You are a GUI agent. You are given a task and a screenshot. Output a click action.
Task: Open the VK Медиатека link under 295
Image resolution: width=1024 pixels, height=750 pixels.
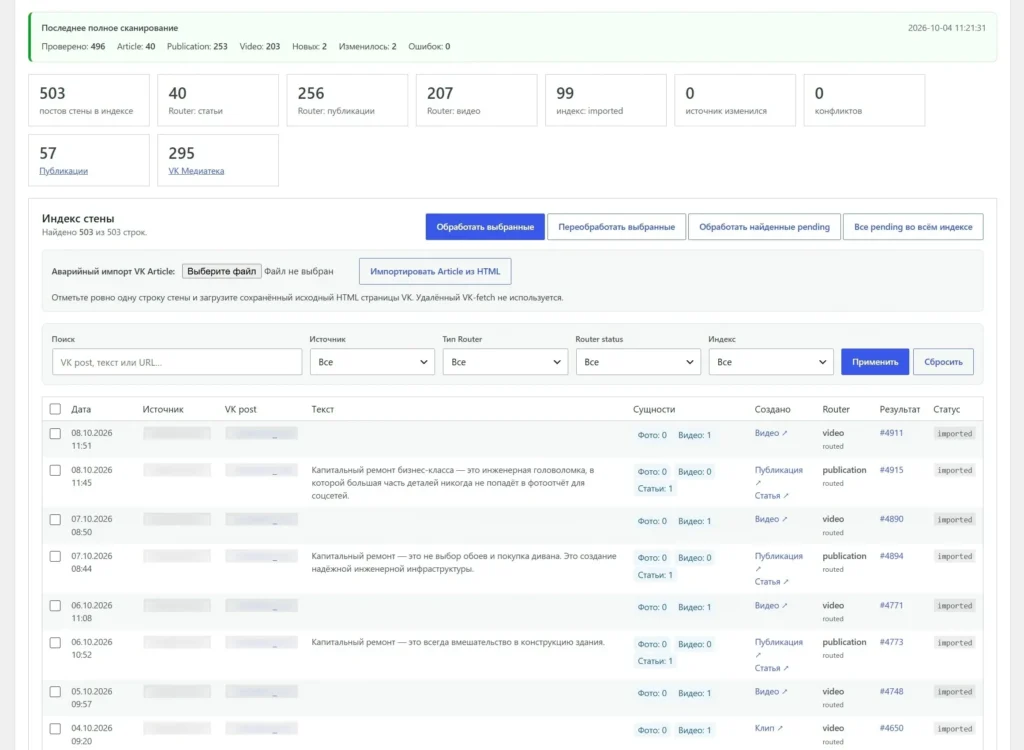click(x=196, y=171)
